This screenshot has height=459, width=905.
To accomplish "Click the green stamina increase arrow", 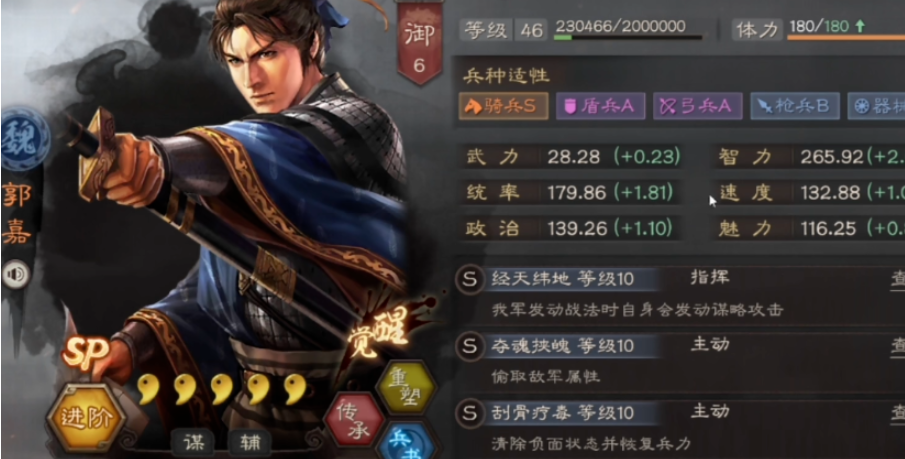I will [x=860, y=26].
